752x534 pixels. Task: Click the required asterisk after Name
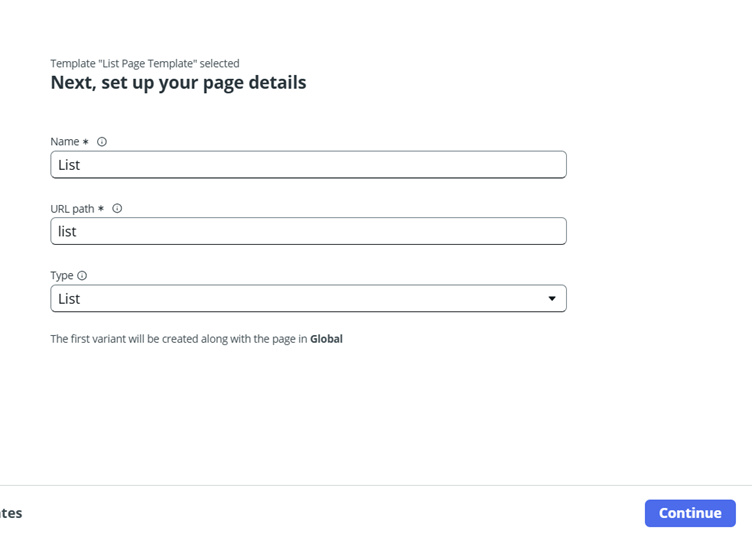[x=85, y=142]
